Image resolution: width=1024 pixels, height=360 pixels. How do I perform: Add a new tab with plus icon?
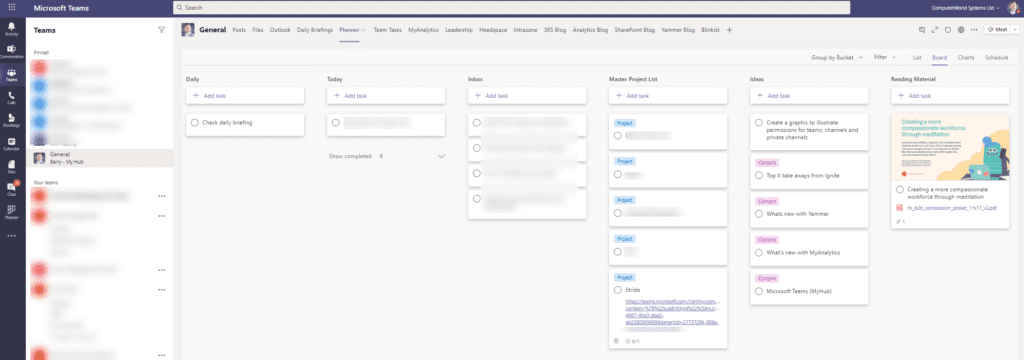[x=729, y=29]
